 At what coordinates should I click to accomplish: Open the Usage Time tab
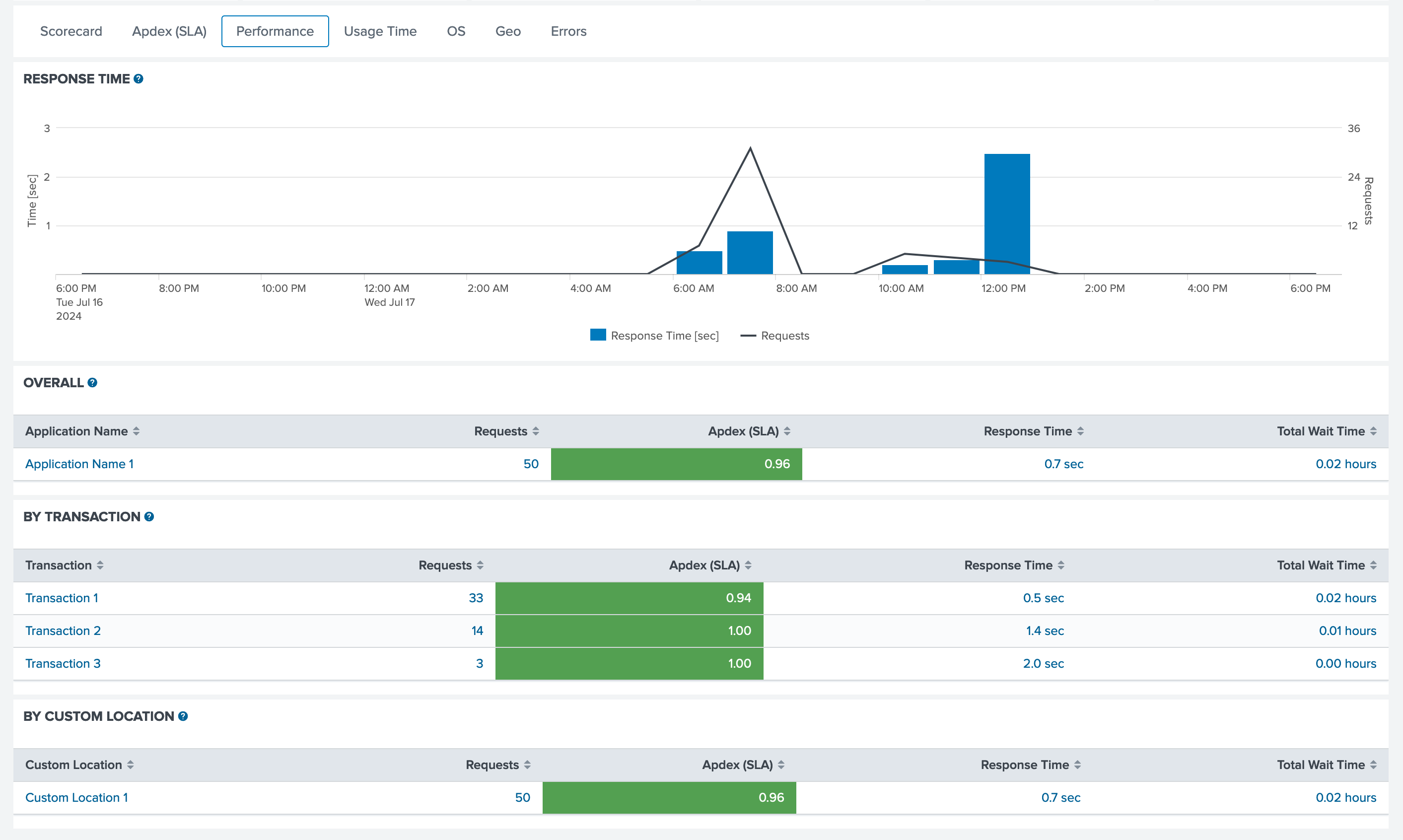tap(380, 32)
